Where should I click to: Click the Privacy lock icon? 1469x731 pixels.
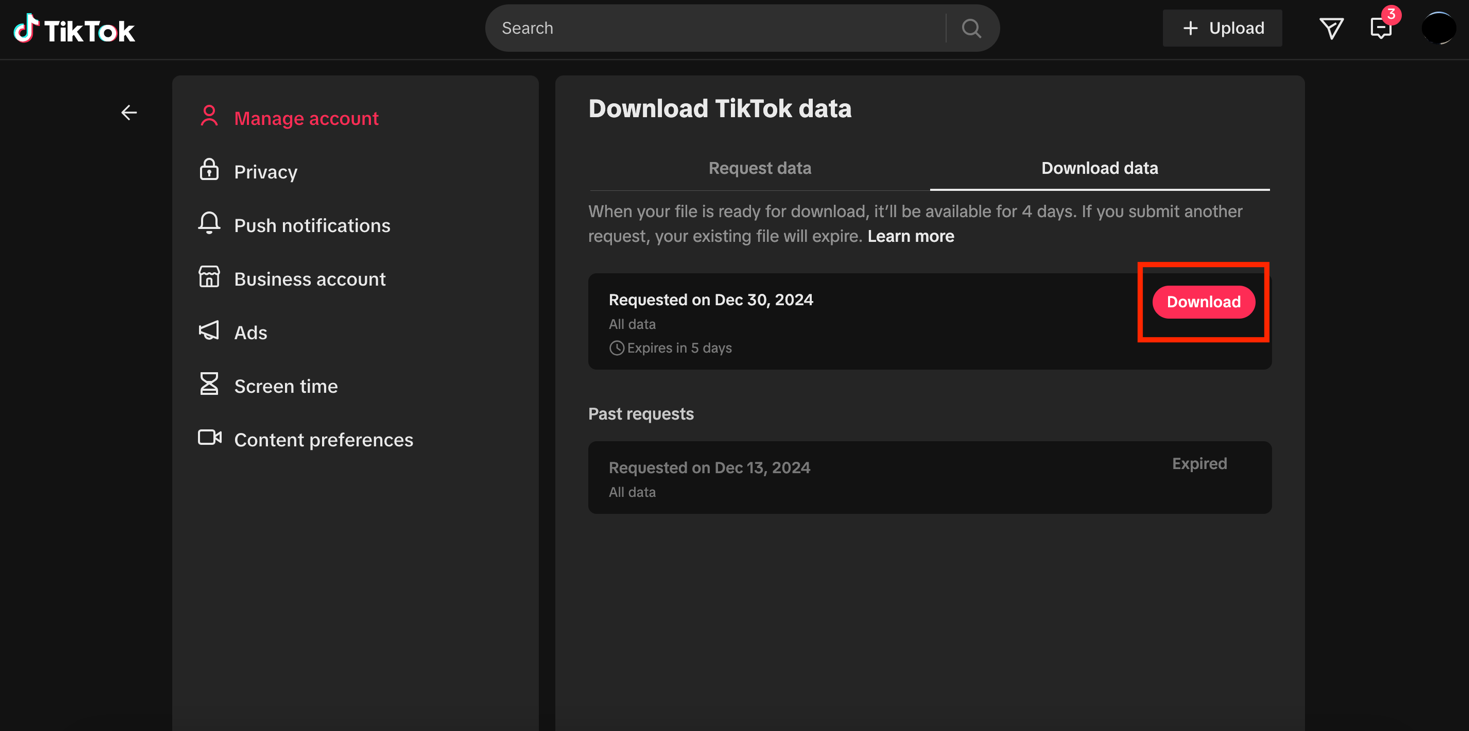209,170
